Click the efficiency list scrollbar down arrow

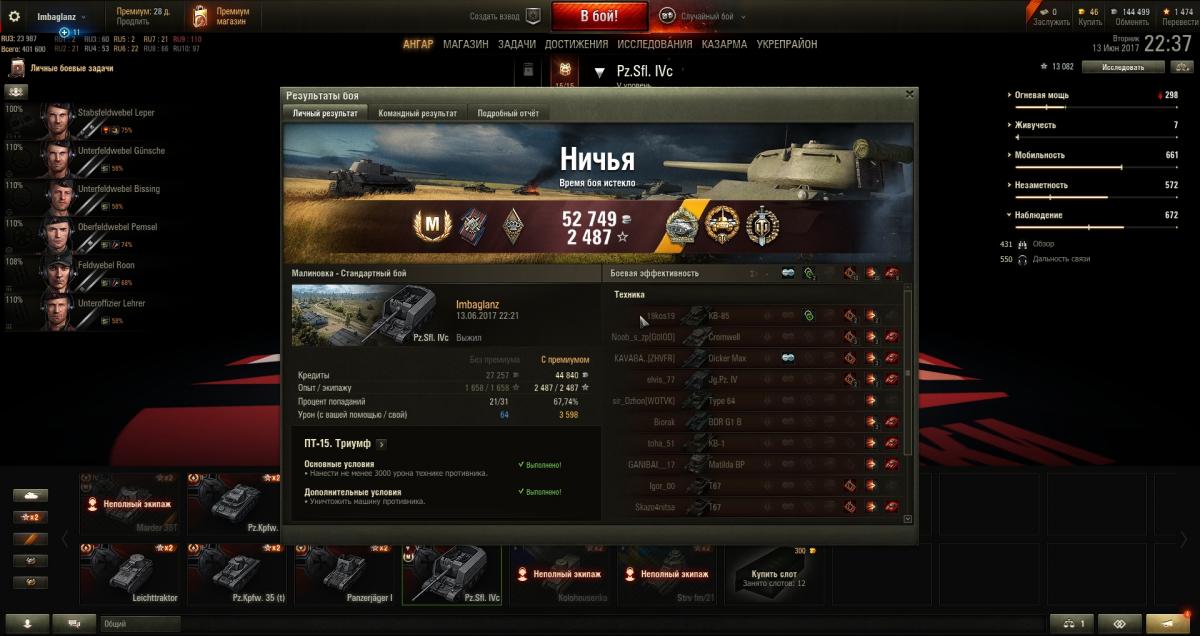point(907,519)
